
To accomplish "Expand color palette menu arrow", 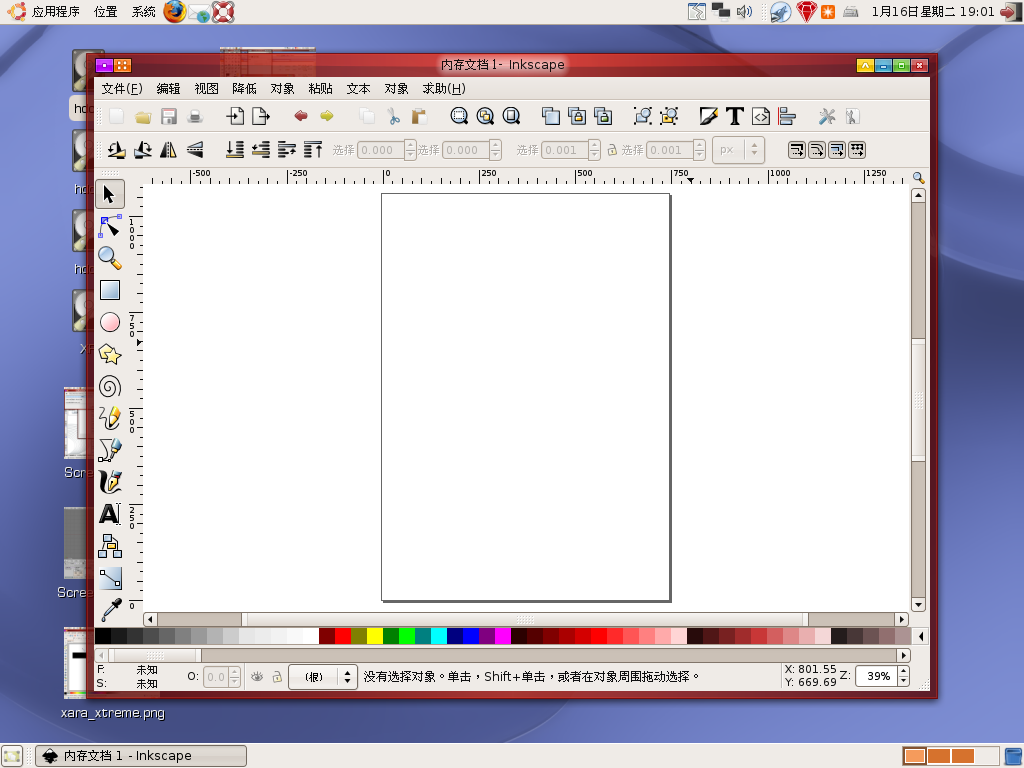I will pos(921,636).
